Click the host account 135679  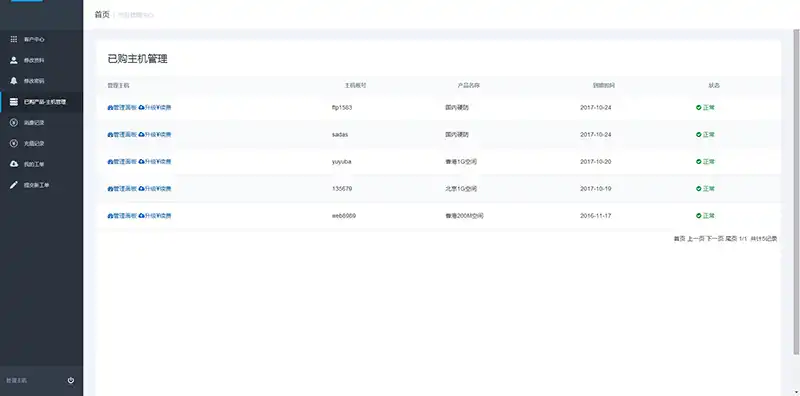[x=342, y=189]
